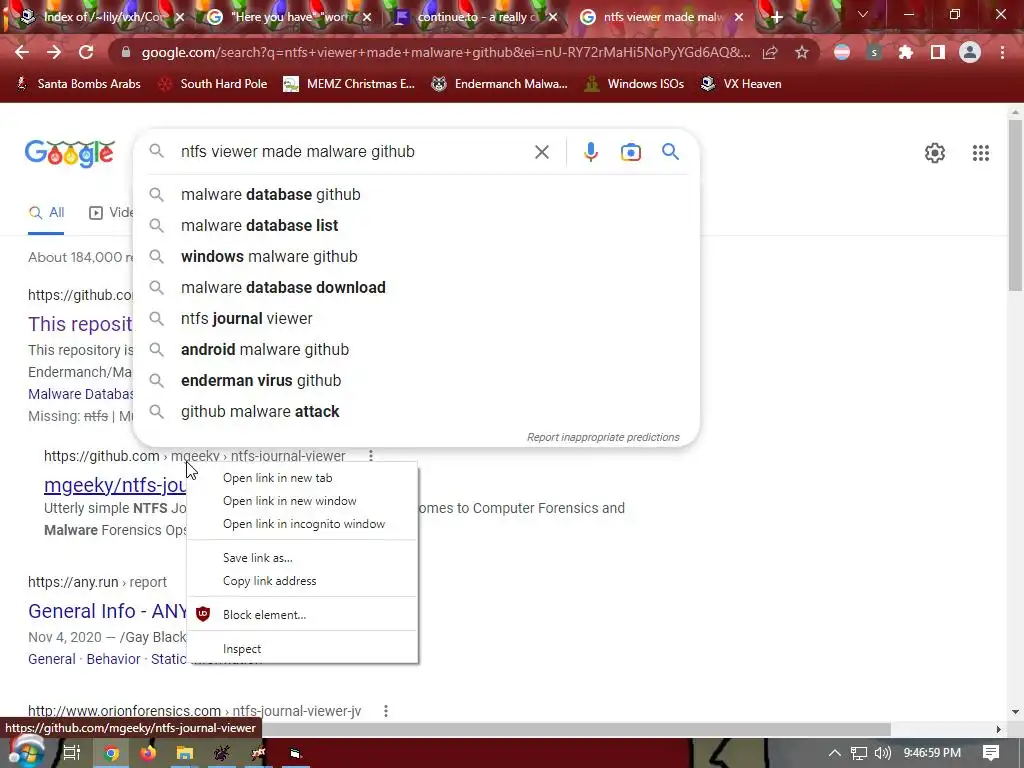Choose Block element from context menu
This screenshot has width=1024, height=768.
tap(302, 615)
